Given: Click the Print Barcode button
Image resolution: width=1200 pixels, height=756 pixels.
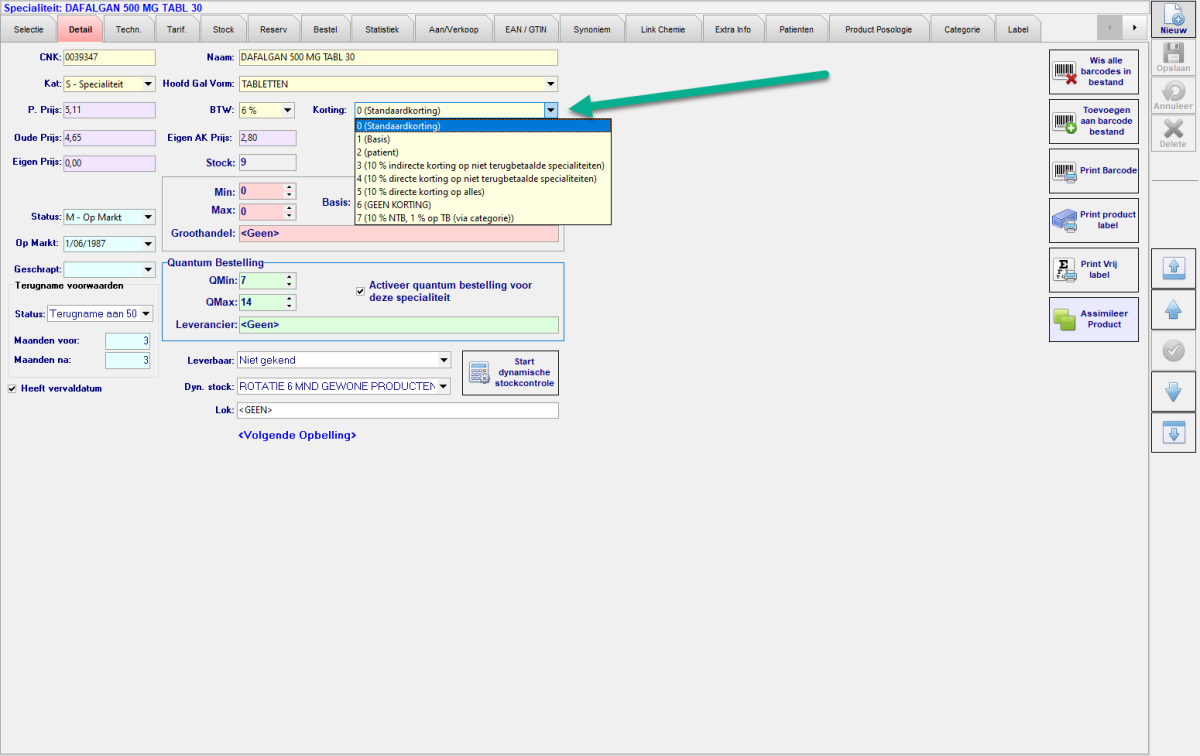Looking at the screenshot, I should coord(1093,171).
